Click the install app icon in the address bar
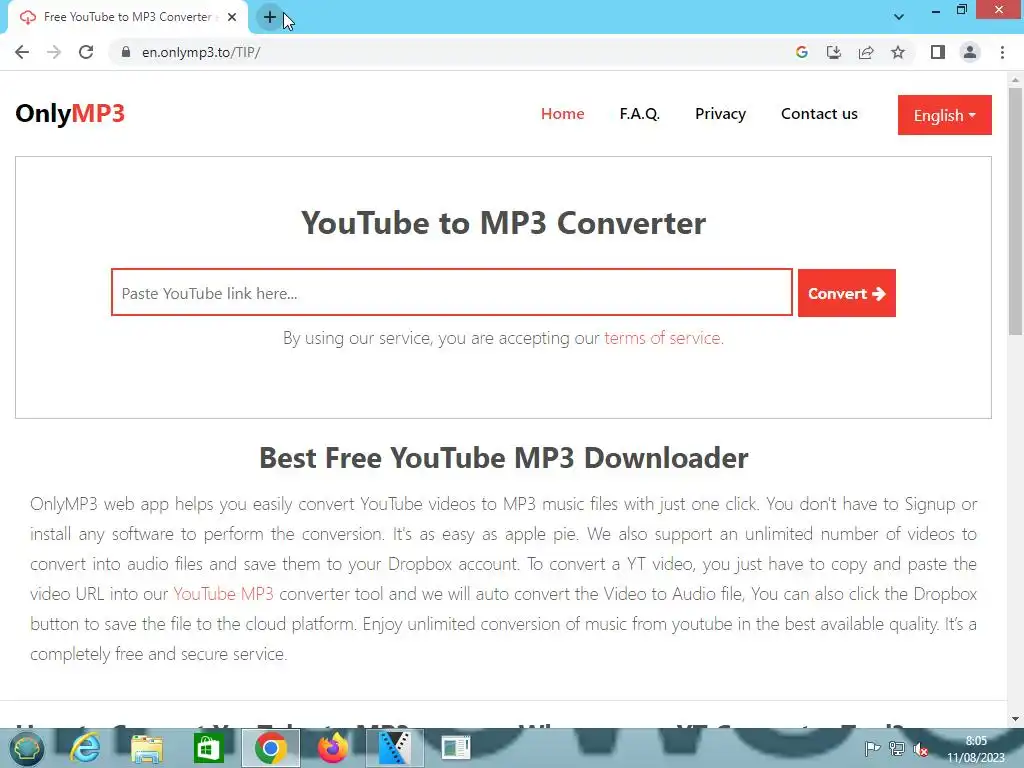The image size is (1024, 768). (x=834, y=52)
